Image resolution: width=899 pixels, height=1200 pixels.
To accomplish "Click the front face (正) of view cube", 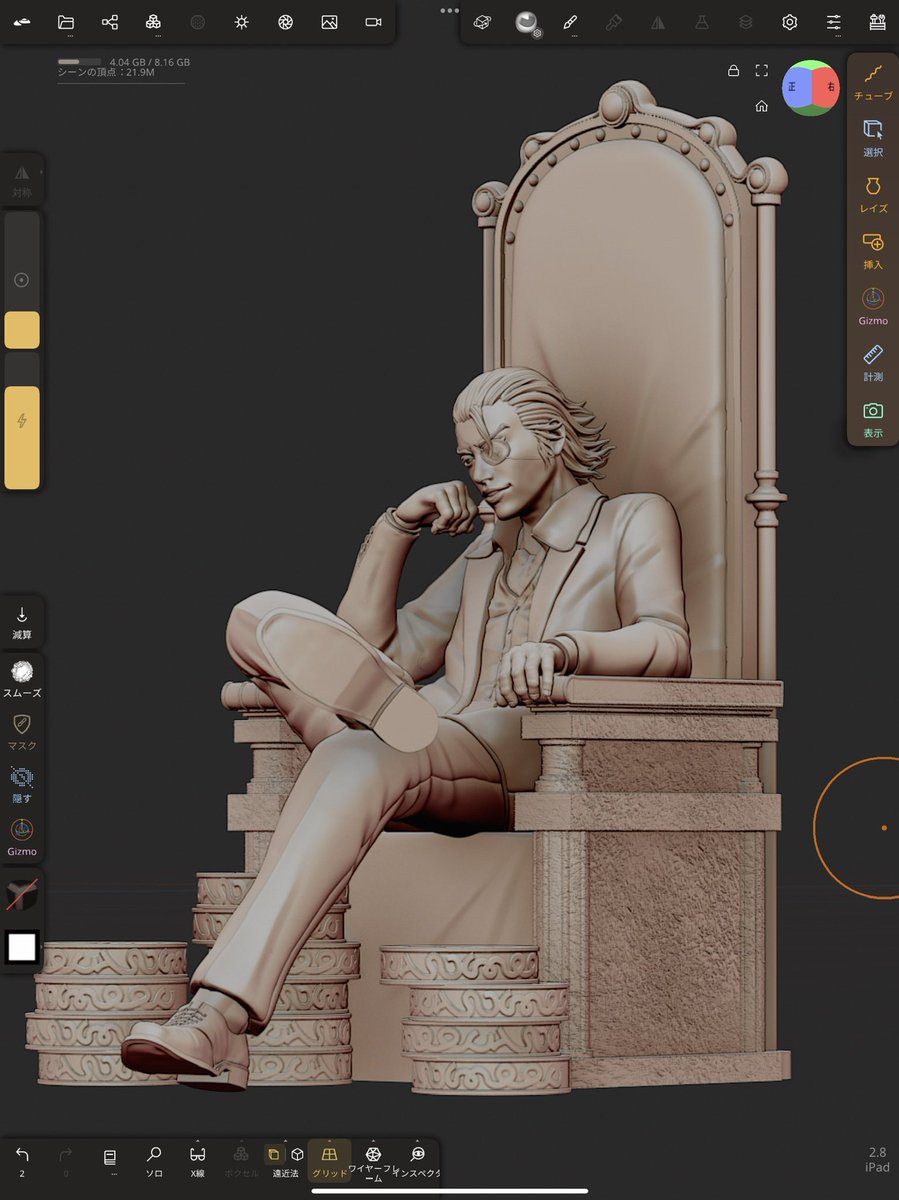I will coord(794,88).
